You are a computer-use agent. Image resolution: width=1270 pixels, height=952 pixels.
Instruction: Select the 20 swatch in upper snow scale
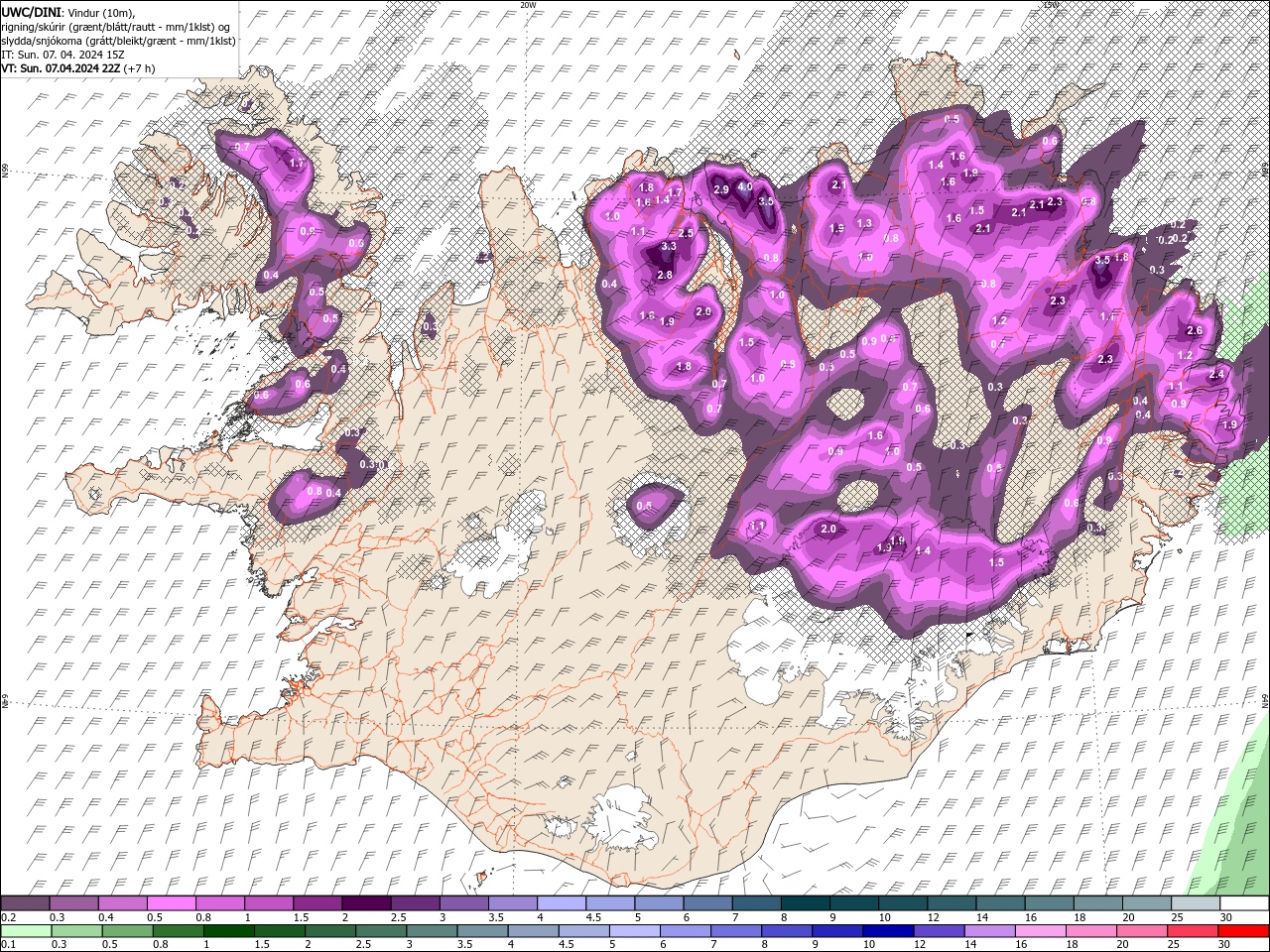tap(1147, 903)
